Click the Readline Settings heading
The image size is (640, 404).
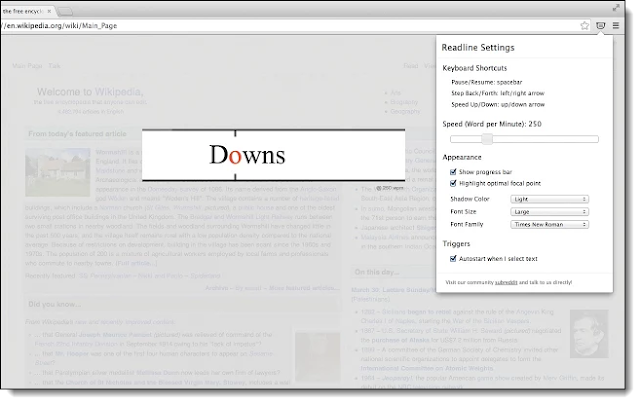click(x=478, y=48)
